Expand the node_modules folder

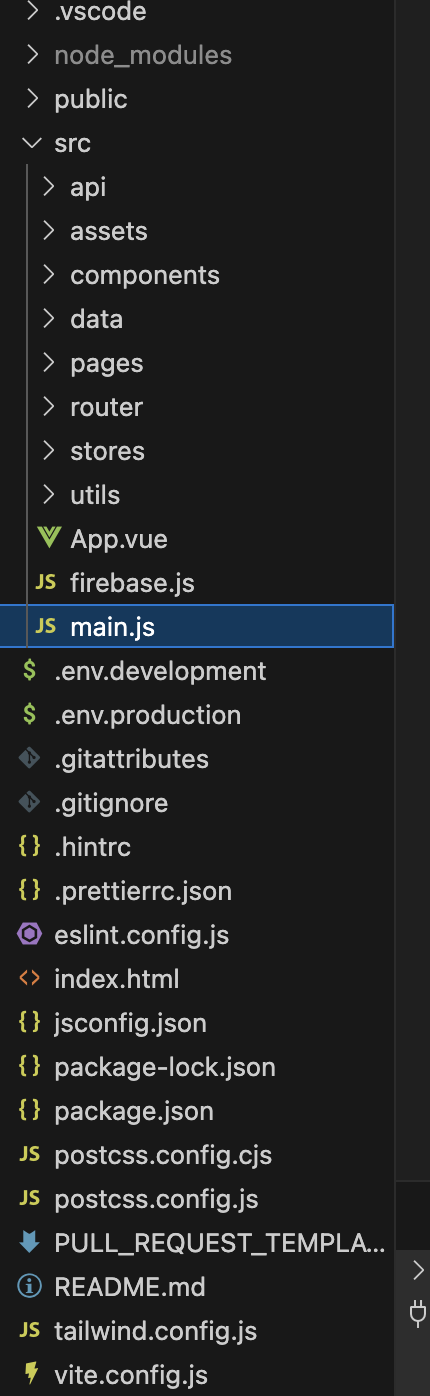click(x=32, y=55)
